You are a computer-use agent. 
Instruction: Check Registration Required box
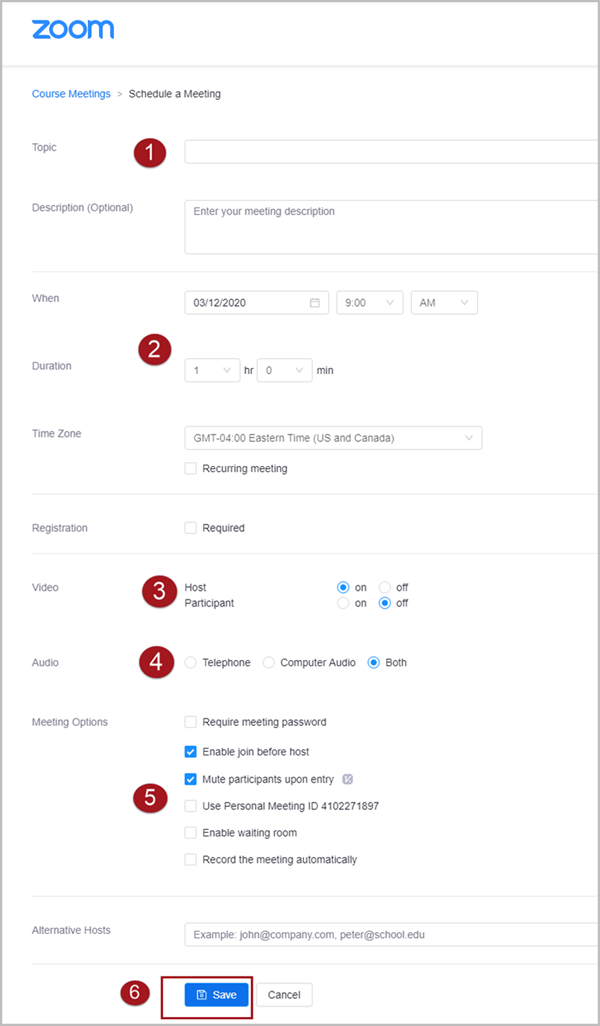190,528
